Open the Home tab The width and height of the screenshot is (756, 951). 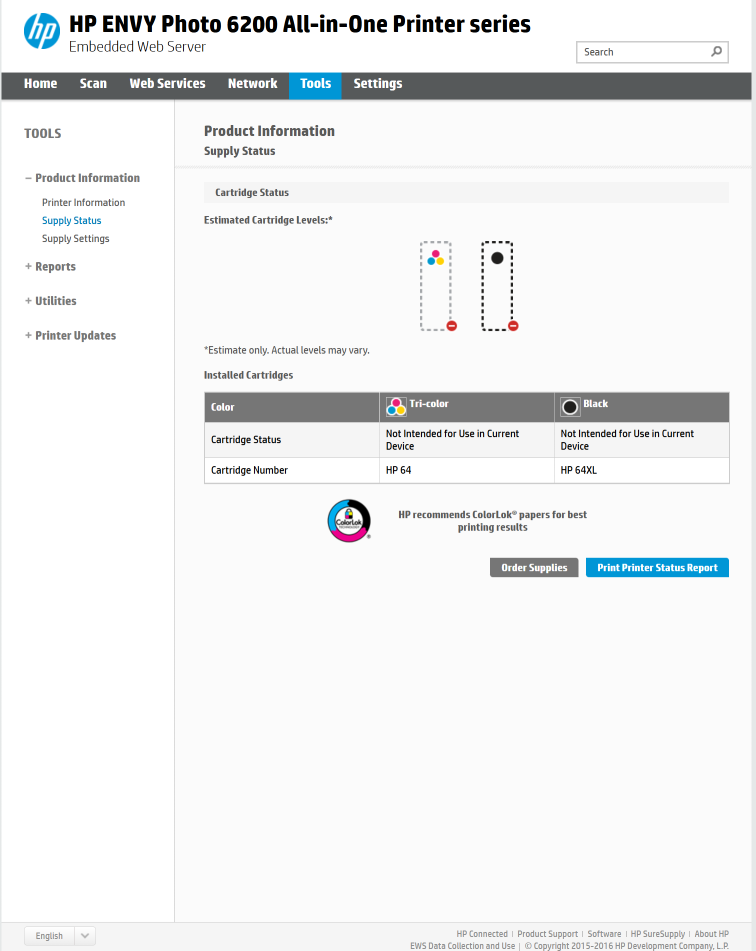[41, 84]
